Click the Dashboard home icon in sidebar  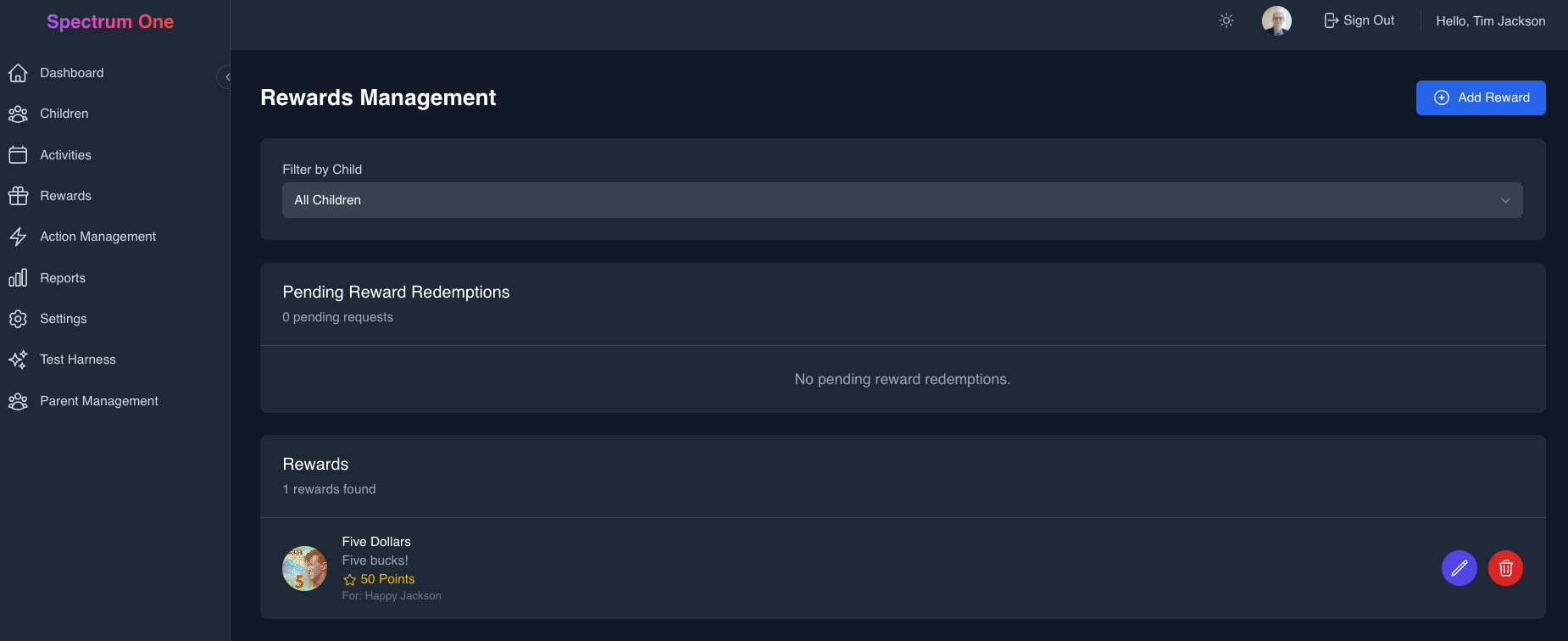click(18, 73)
